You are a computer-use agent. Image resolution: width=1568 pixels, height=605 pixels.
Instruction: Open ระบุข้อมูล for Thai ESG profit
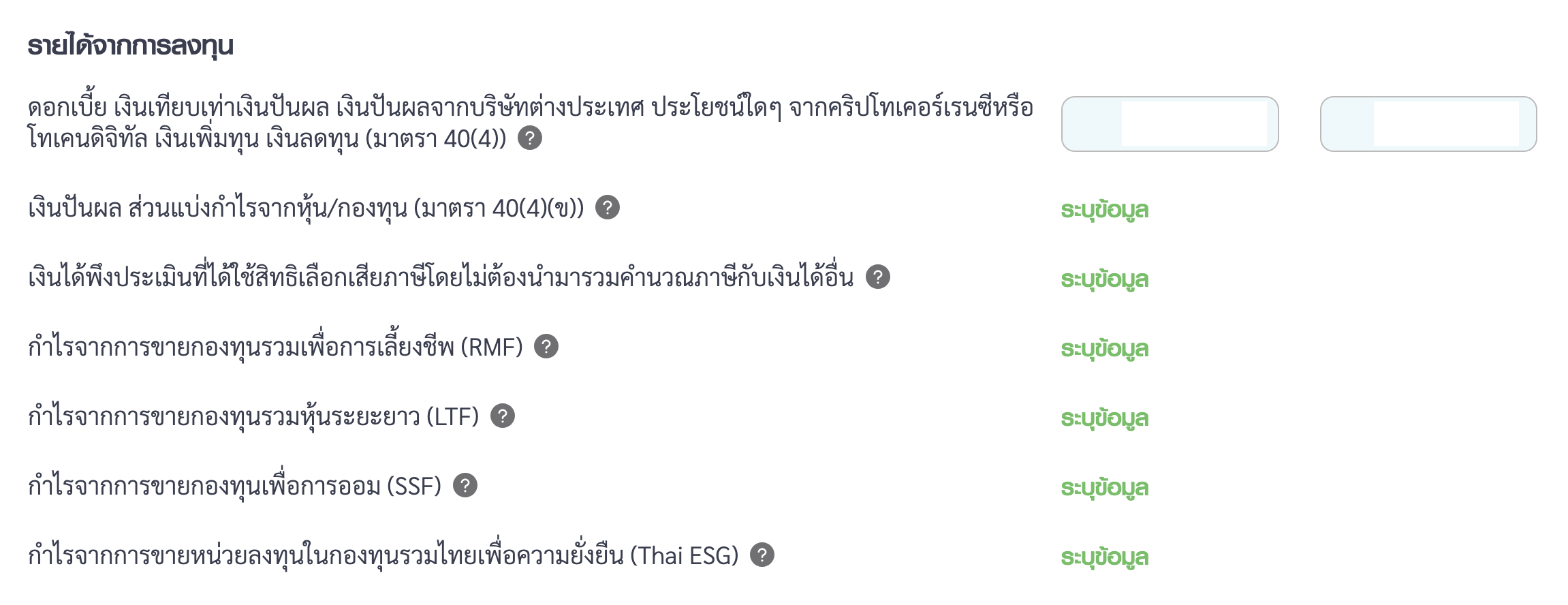[x=1105, y=557]
